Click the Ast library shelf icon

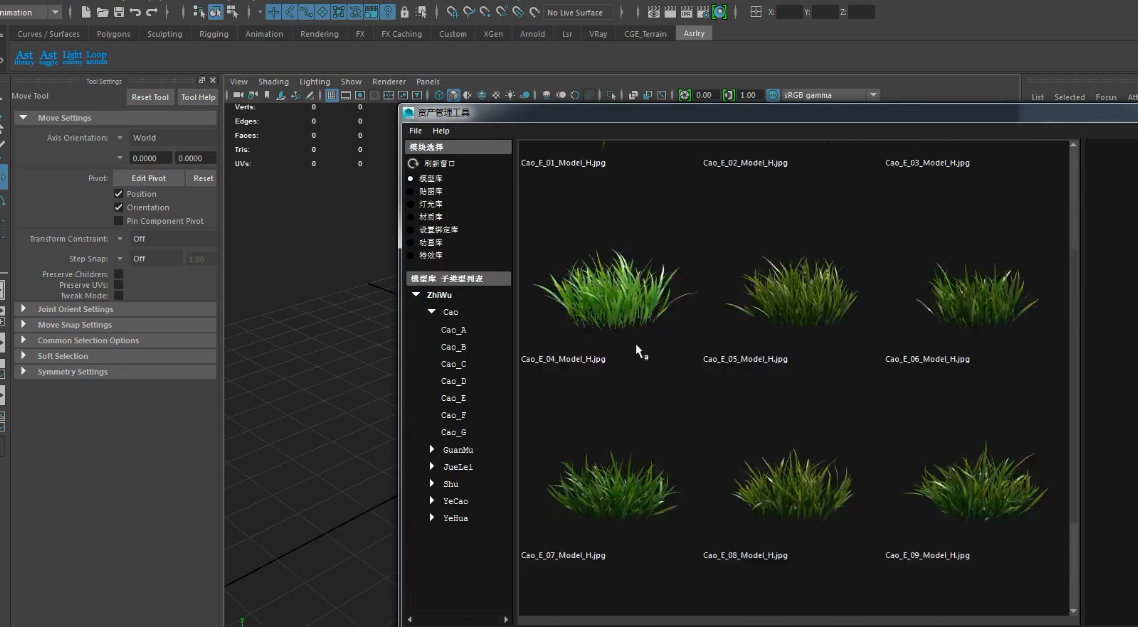click(24, 58)
